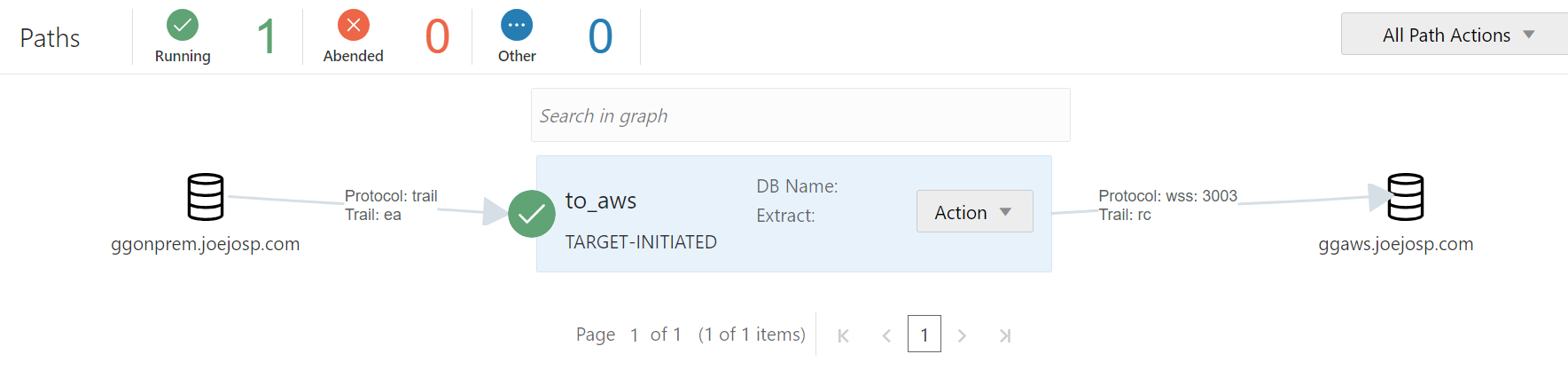Viewport: 1568px width, 370px height.
Task: Select the ggonprem.joejosp.com database icon
Action: pos(206,197)
